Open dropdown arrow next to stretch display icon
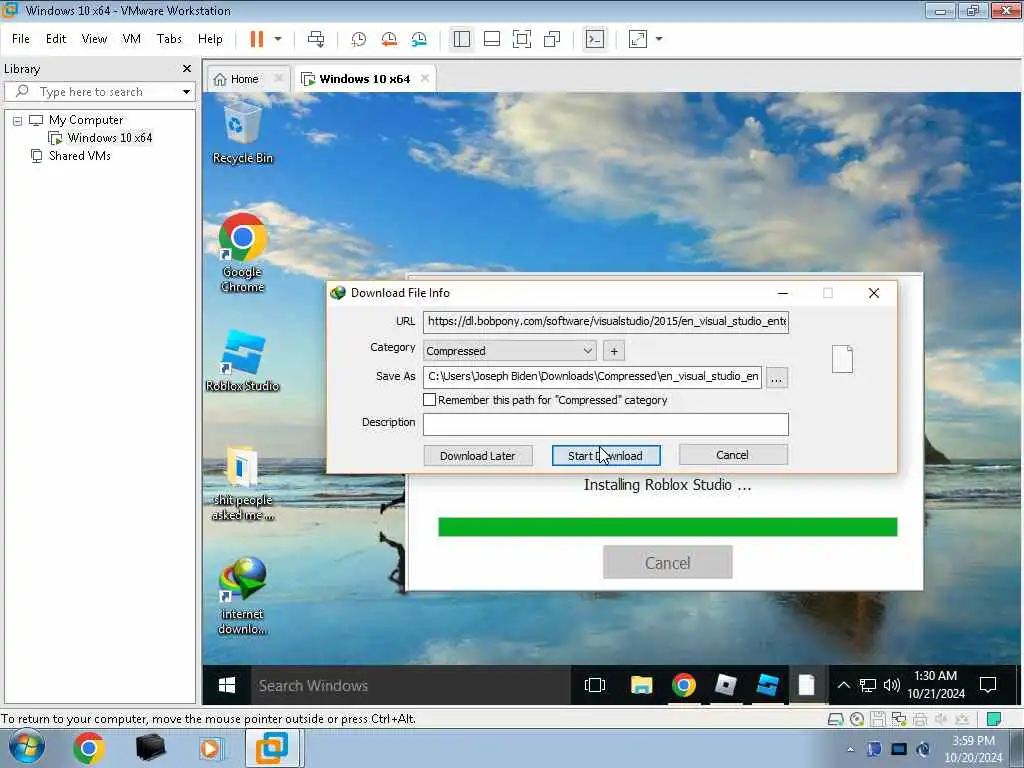 point(659,39)
